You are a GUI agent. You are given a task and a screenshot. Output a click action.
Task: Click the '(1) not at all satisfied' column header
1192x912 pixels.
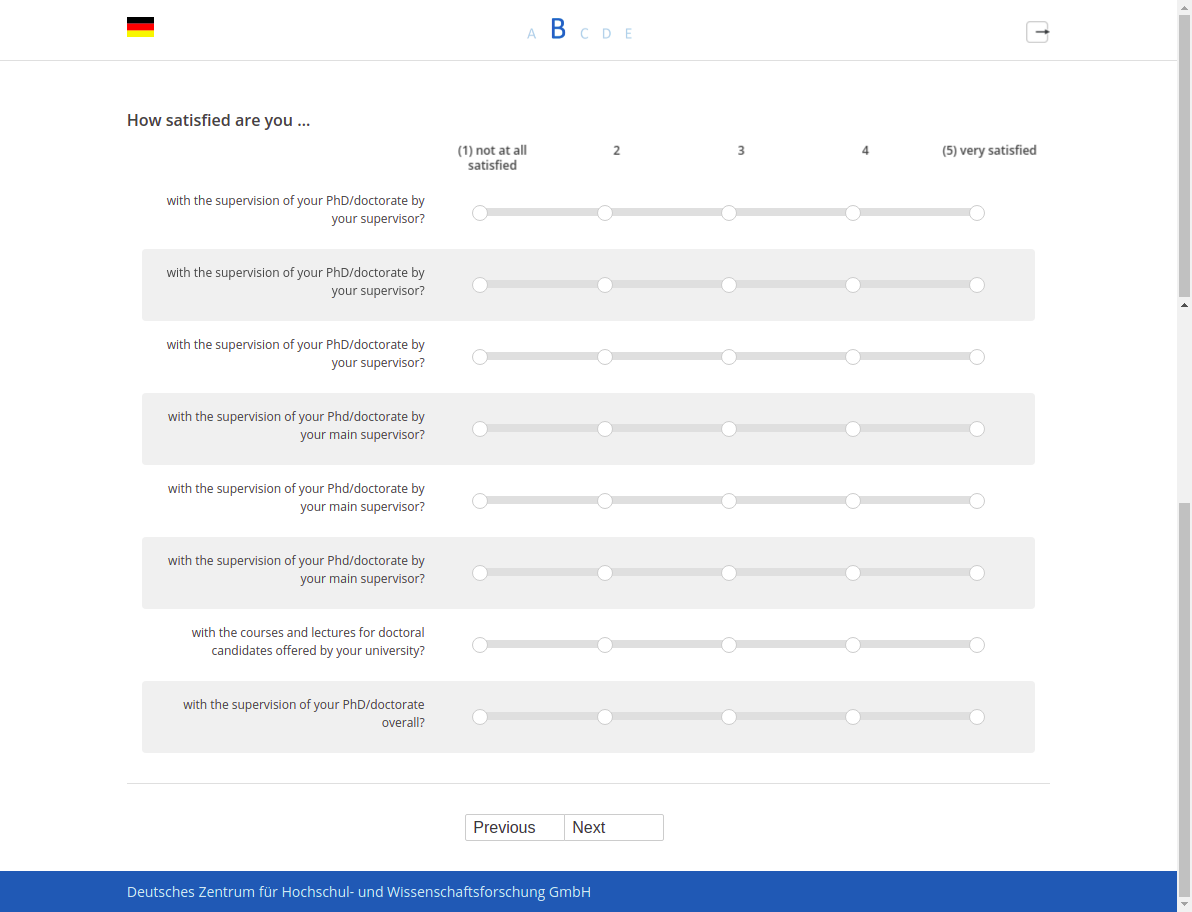pos(492,158)
